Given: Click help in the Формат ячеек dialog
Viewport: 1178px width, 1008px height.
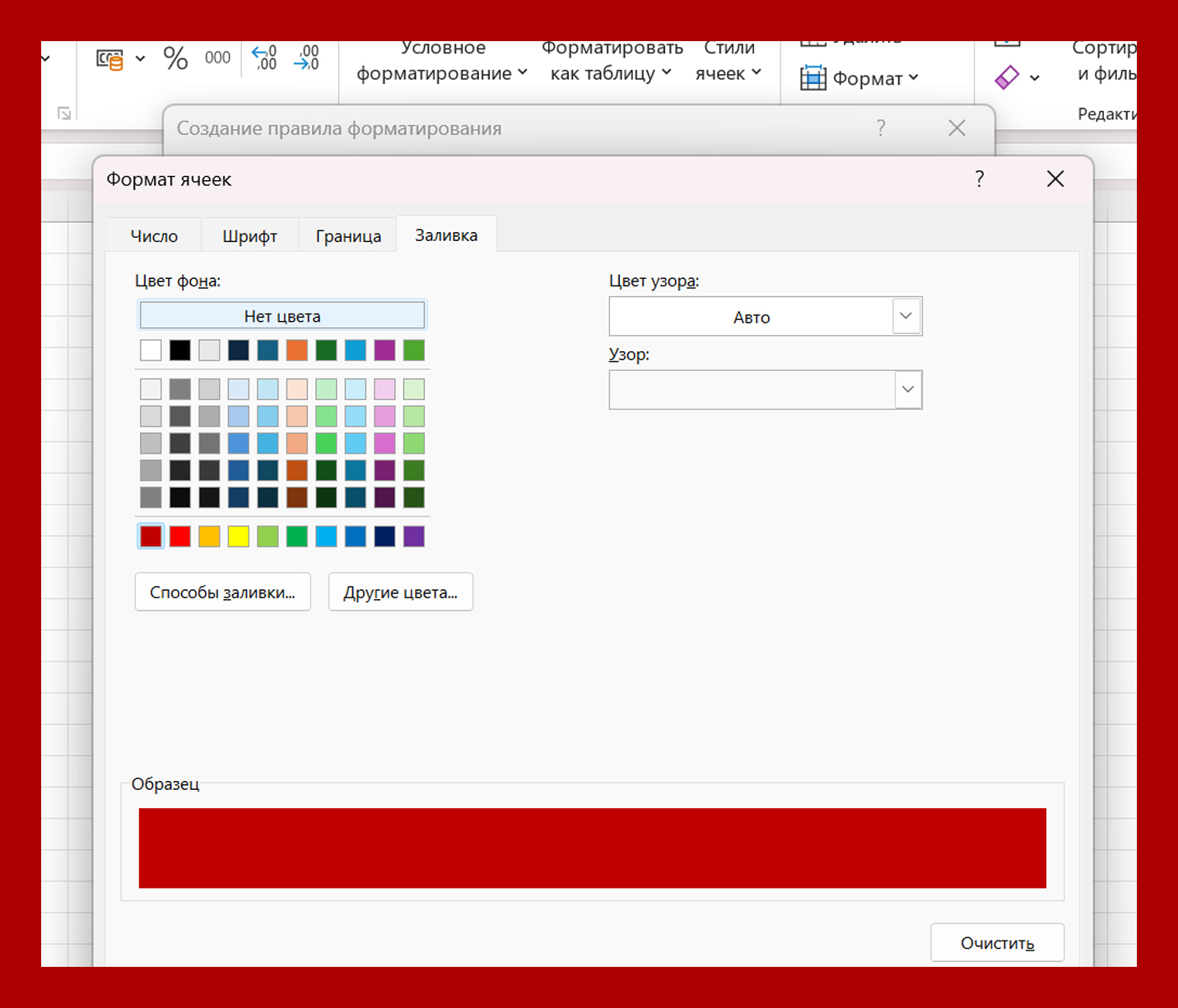Looking at the screenshot, I should (980, 179).
